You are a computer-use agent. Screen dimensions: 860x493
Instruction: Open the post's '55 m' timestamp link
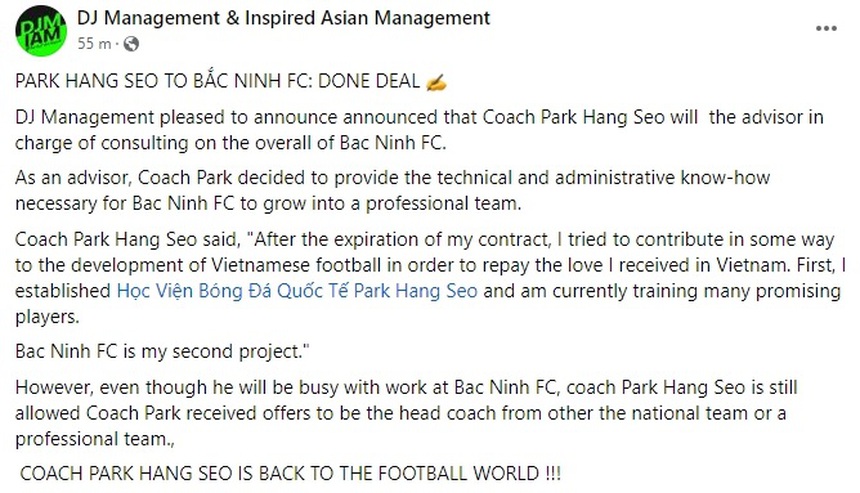(93, 43)
